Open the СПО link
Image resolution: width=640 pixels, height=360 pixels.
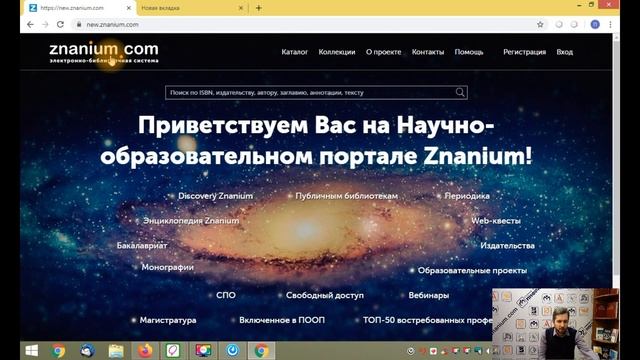(226, 295)
